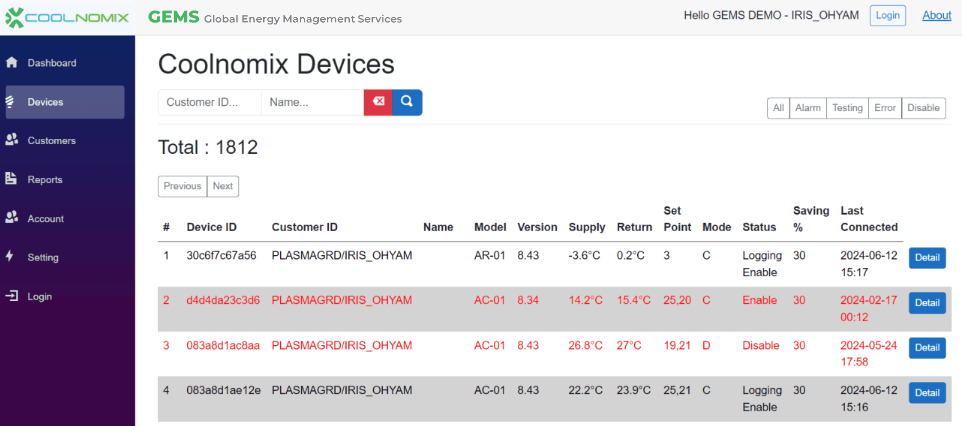Viewport: 962px width, 426px height.
Task: Filter devices by Testing status
Action: (847, 108)
